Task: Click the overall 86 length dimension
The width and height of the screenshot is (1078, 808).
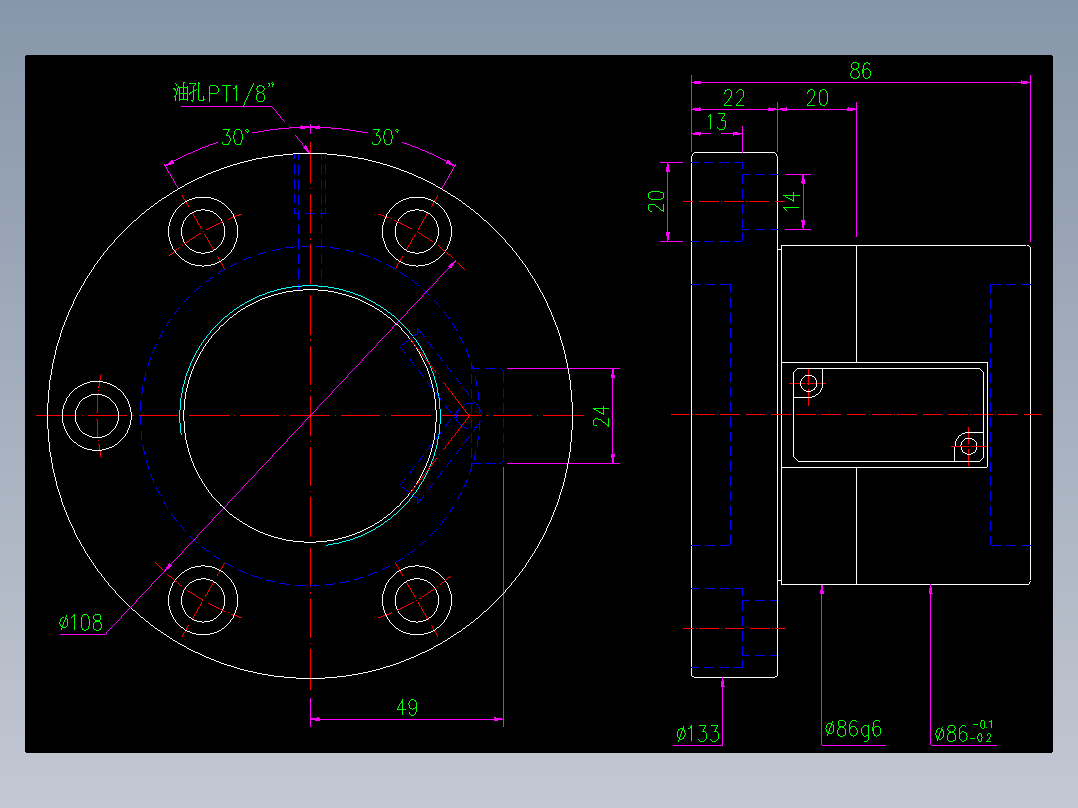Action: [860, 71]
